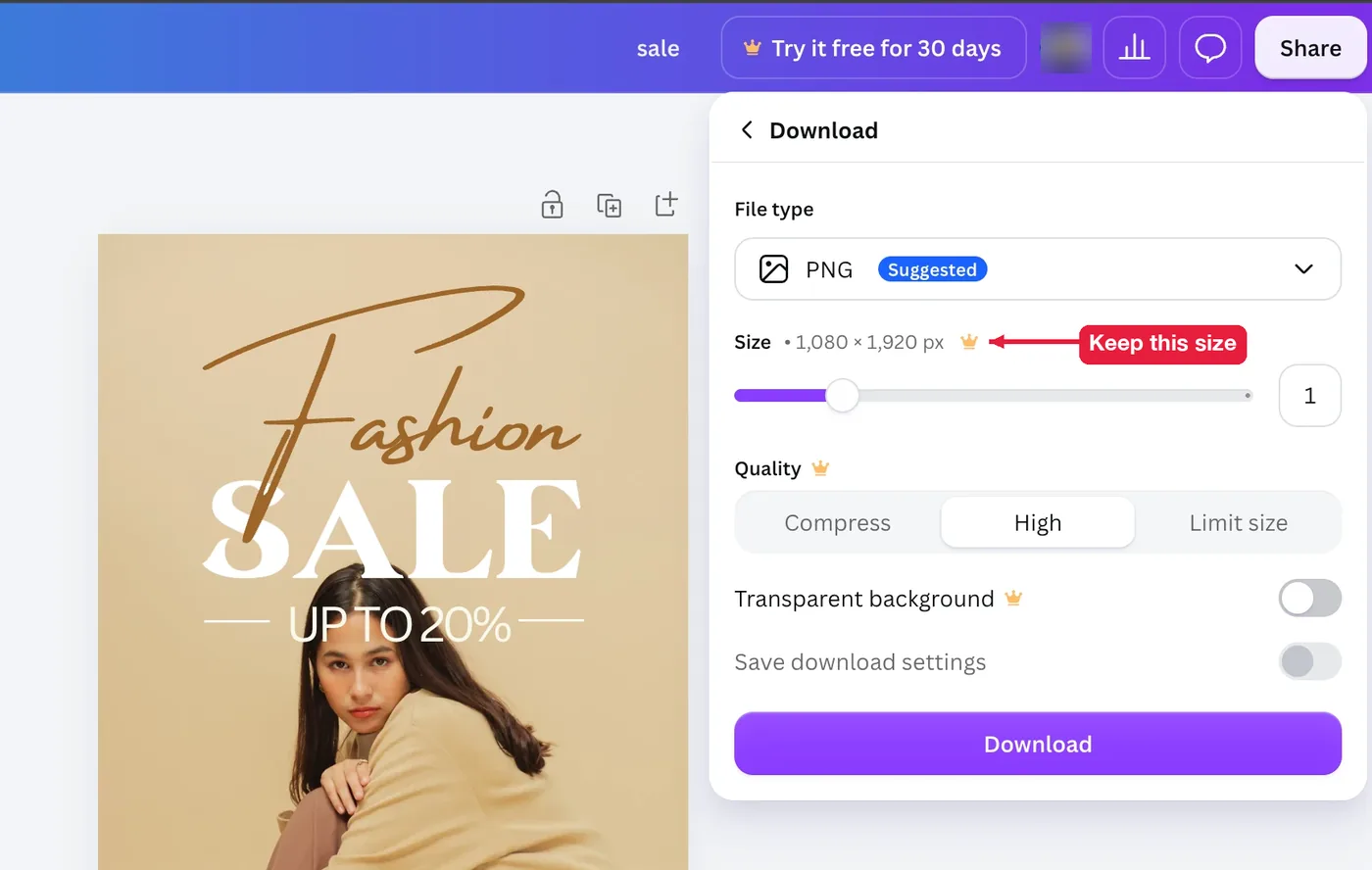Open the Share menu
The width and height of the screenshot is (1372, 870).
pyautogui.click(x=1310, y=48)
